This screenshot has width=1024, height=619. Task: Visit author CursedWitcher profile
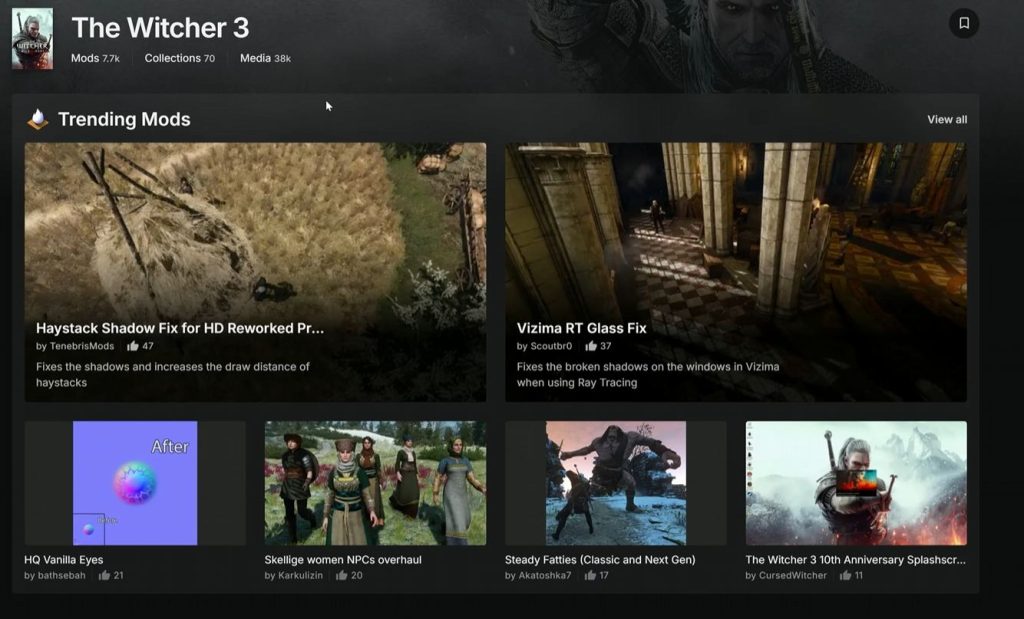coord(793,575)
